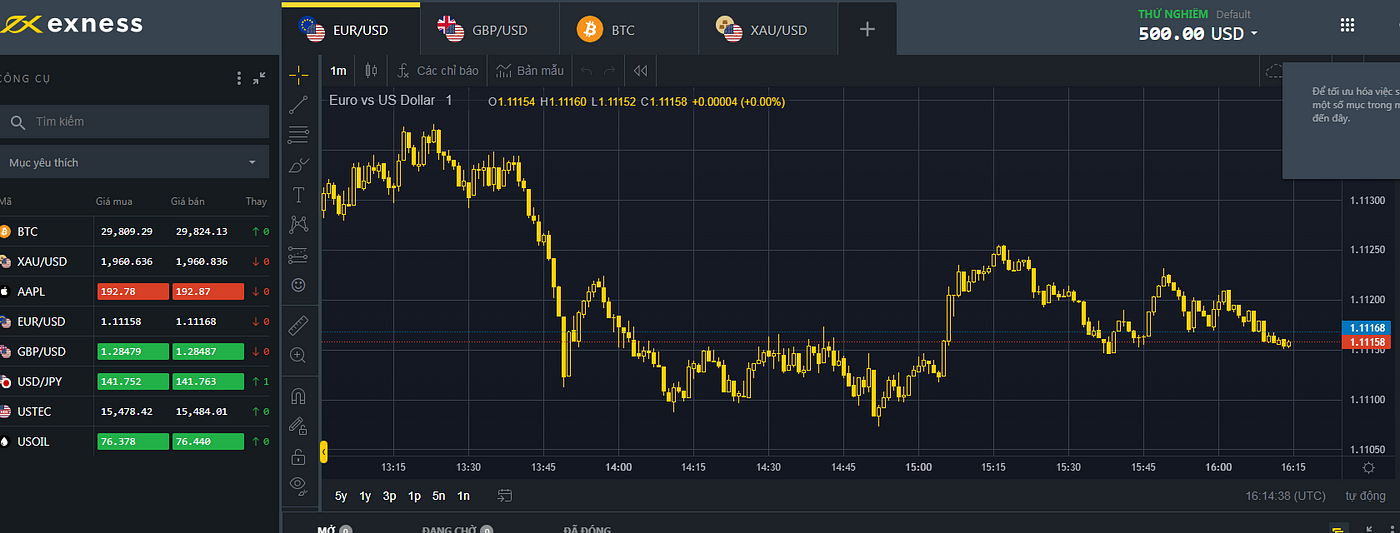Set chart range to 1y
The width and height of the screenshot is (1400, 533).
coord(365,495)
